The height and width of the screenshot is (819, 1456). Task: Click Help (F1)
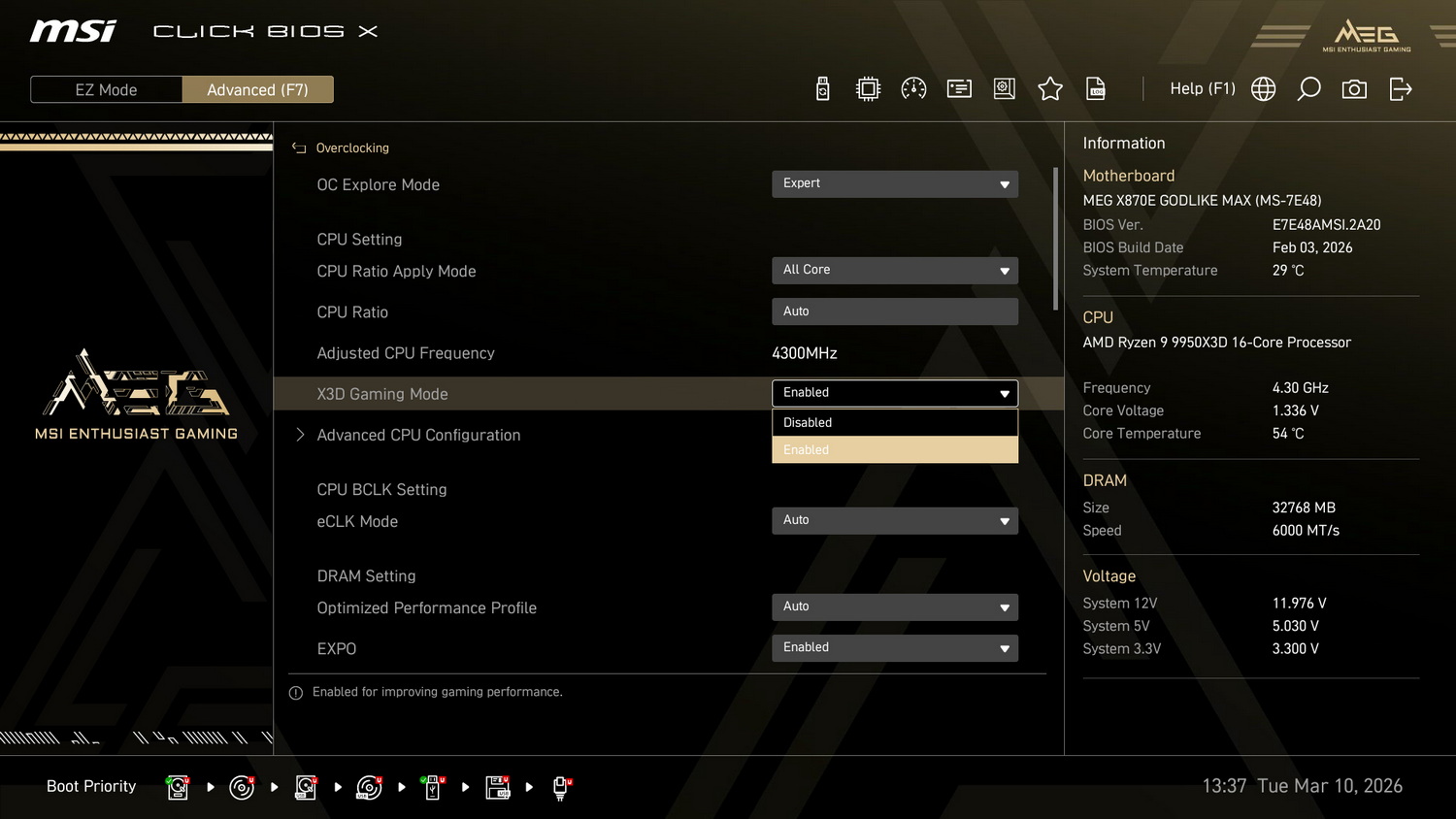point(1202,88)
